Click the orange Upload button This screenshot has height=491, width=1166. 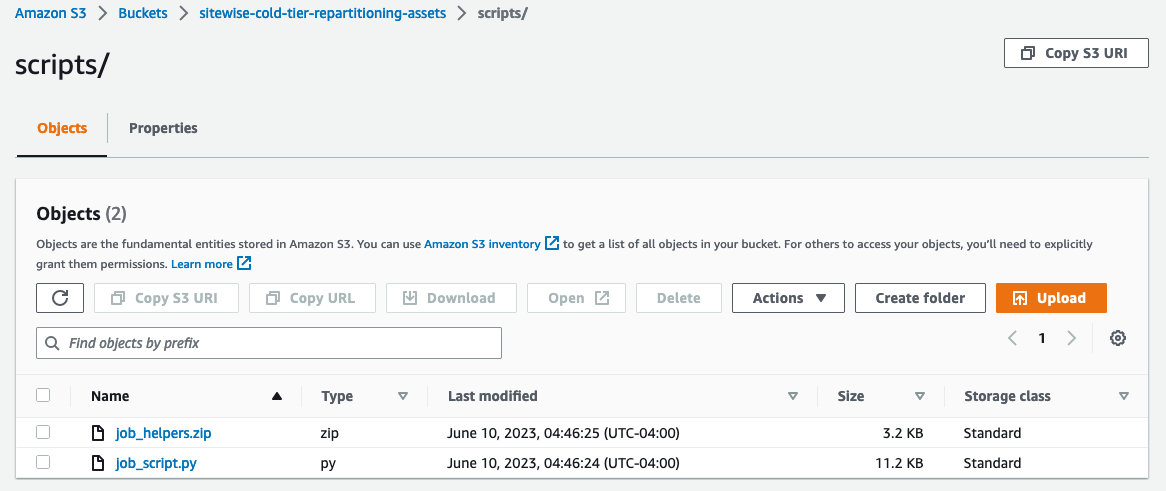point(1051,298)
